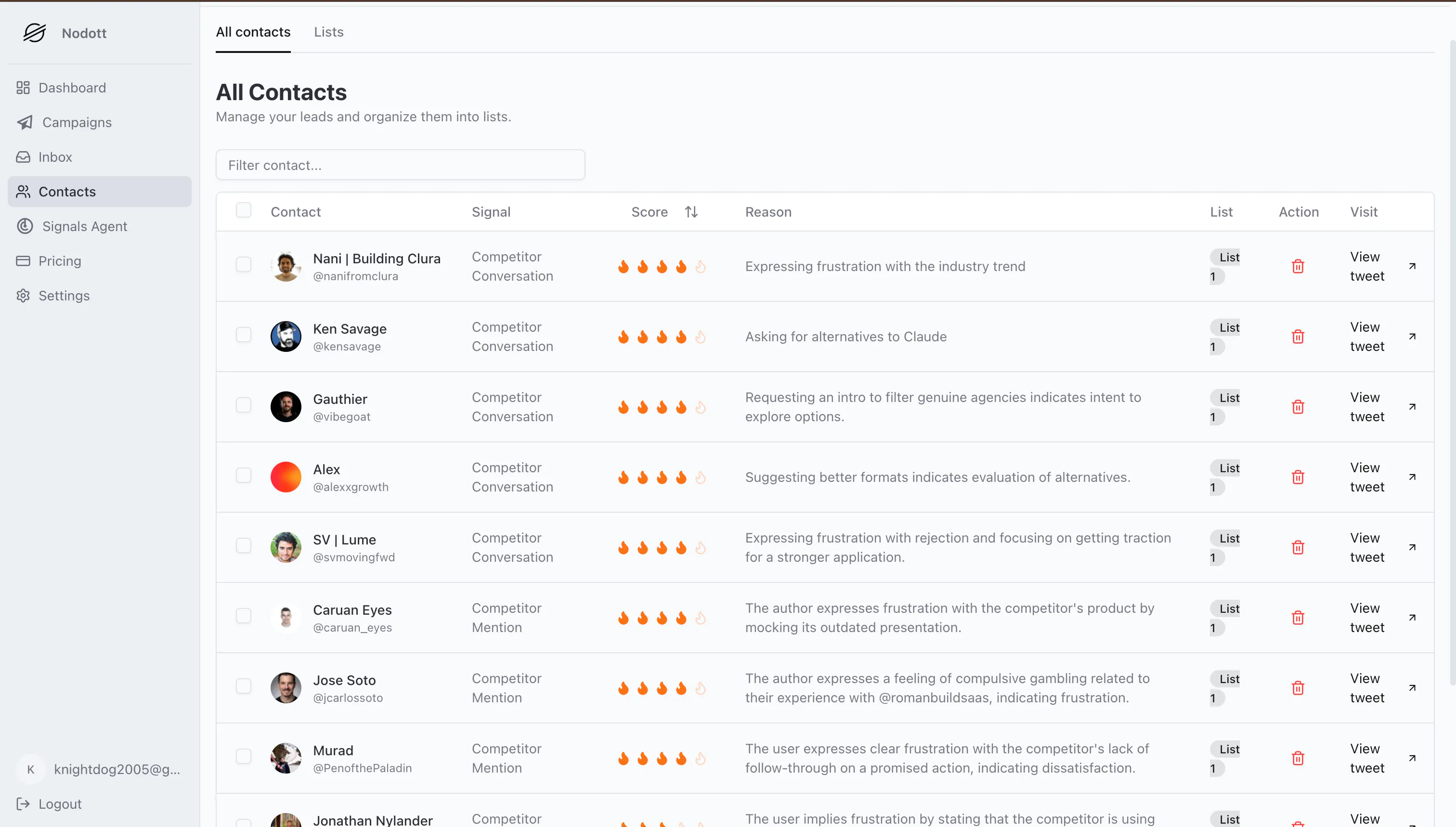Screen dimensions: 1456x827
Task: Click the Score column header
Action: tap(650, 212)
